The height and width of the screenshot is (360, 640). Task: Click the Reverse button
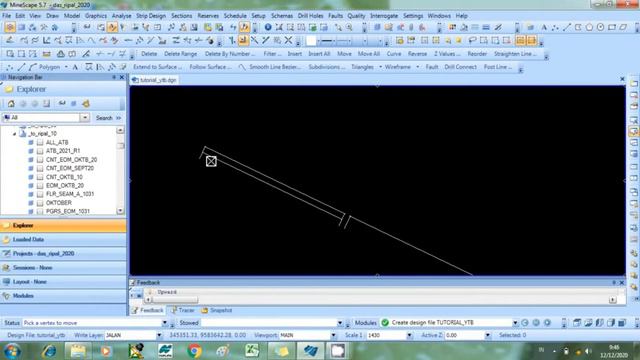pyautogui.click(x=417, y=54)
